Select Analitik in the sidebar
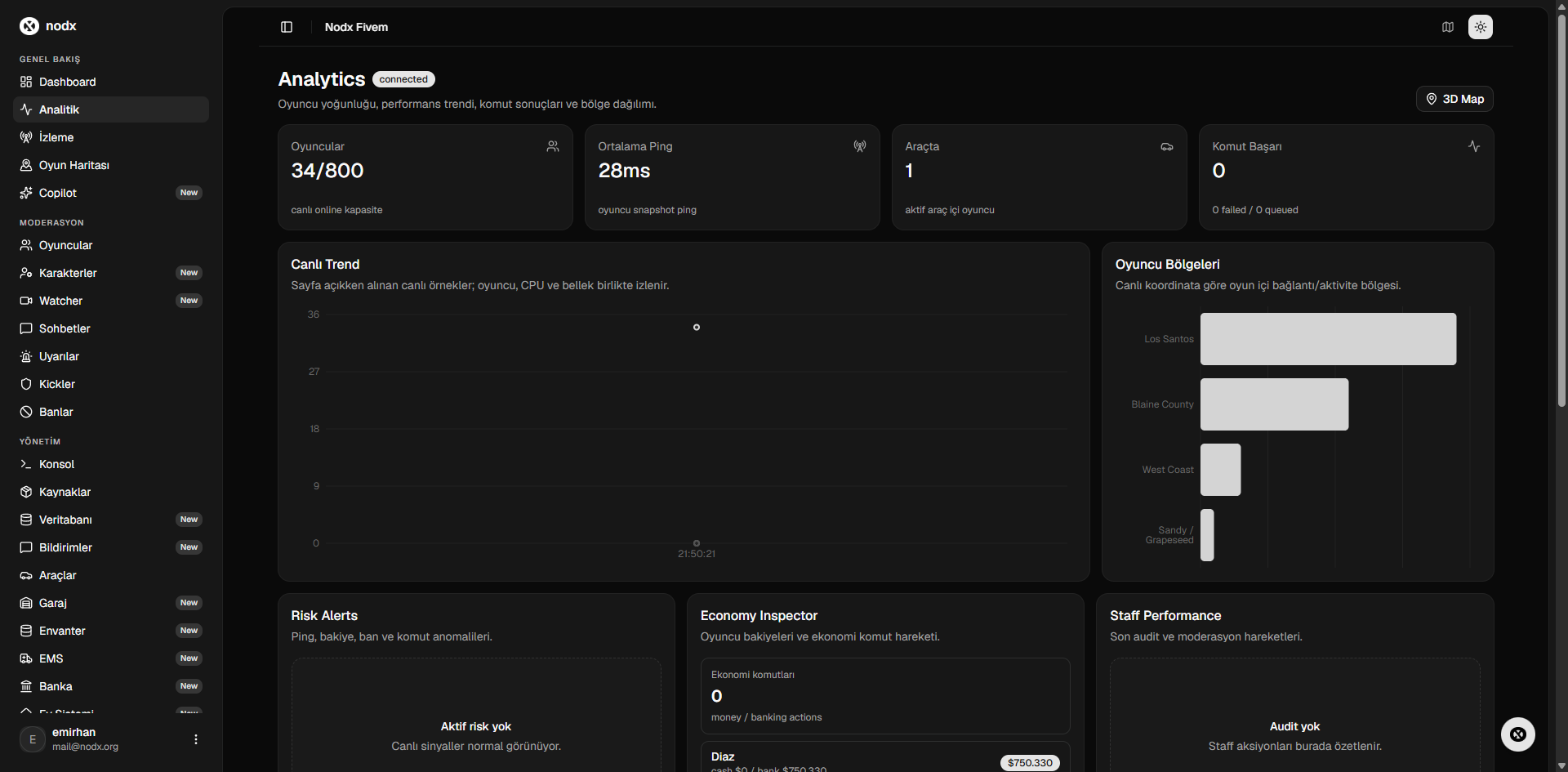Viewport: 1568px width, 772px height. 111,109
